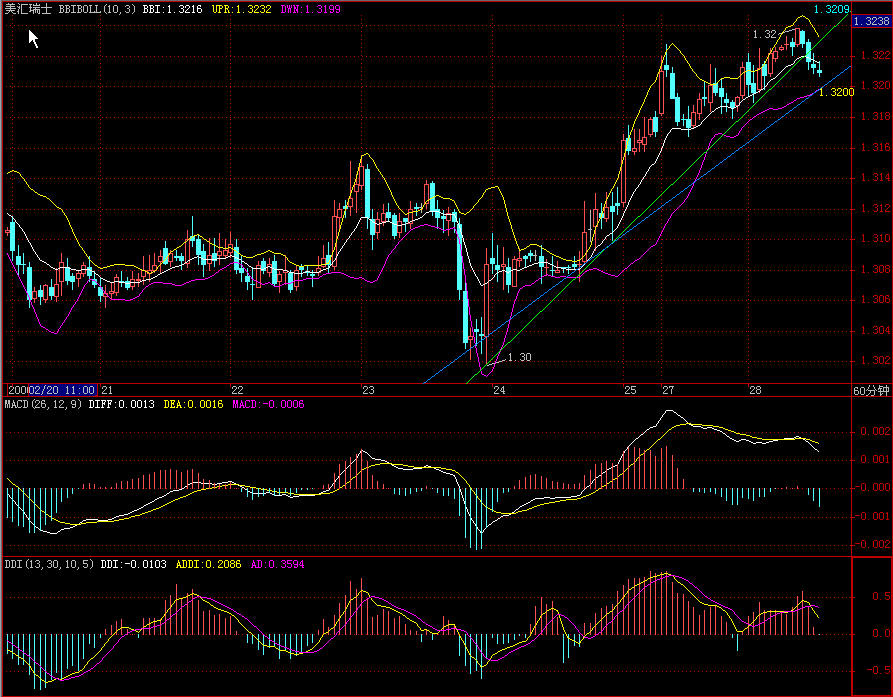Viewport: 893px width, 697px height.
Task: Click the 1.306 price axis label
Action: (875, 300)
